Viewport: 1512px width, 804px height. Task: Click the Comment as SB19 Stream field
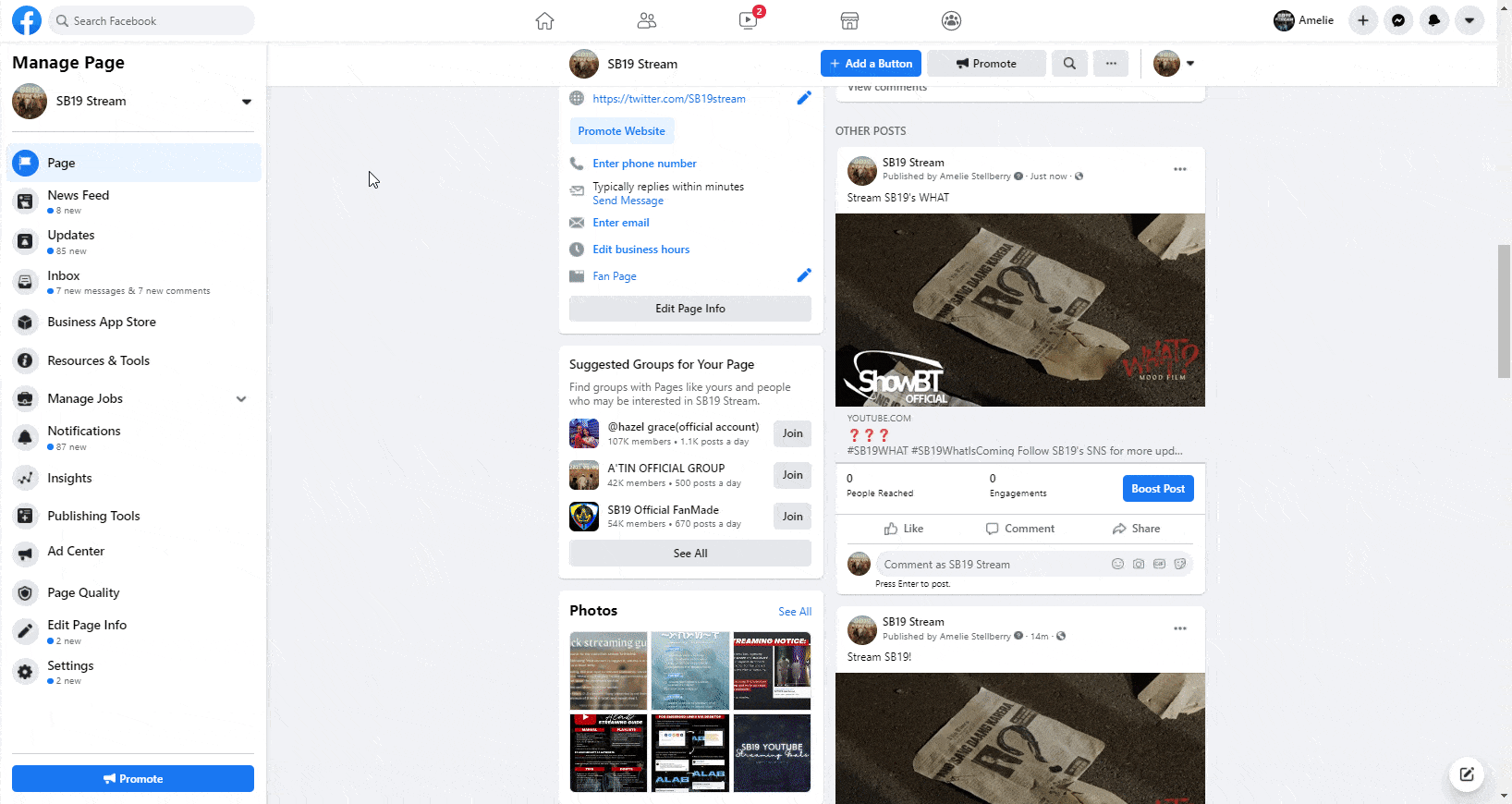1034,565
